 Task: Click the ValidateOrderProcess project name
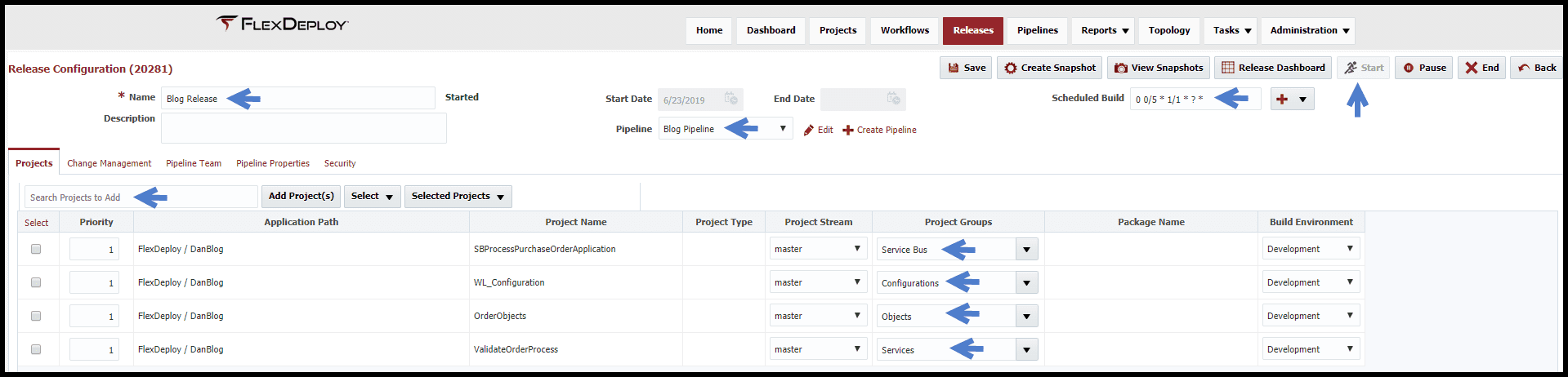(x=516, y=349)
